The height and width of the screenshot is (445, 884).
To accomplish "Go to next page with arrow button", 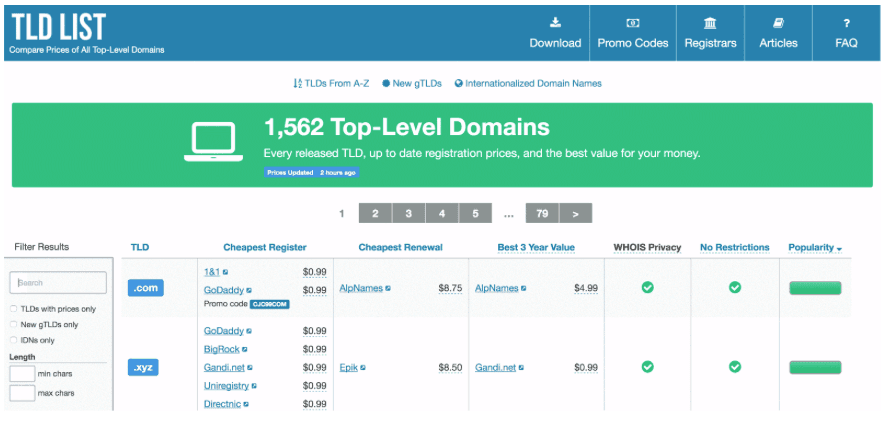I will coord(576,213).
